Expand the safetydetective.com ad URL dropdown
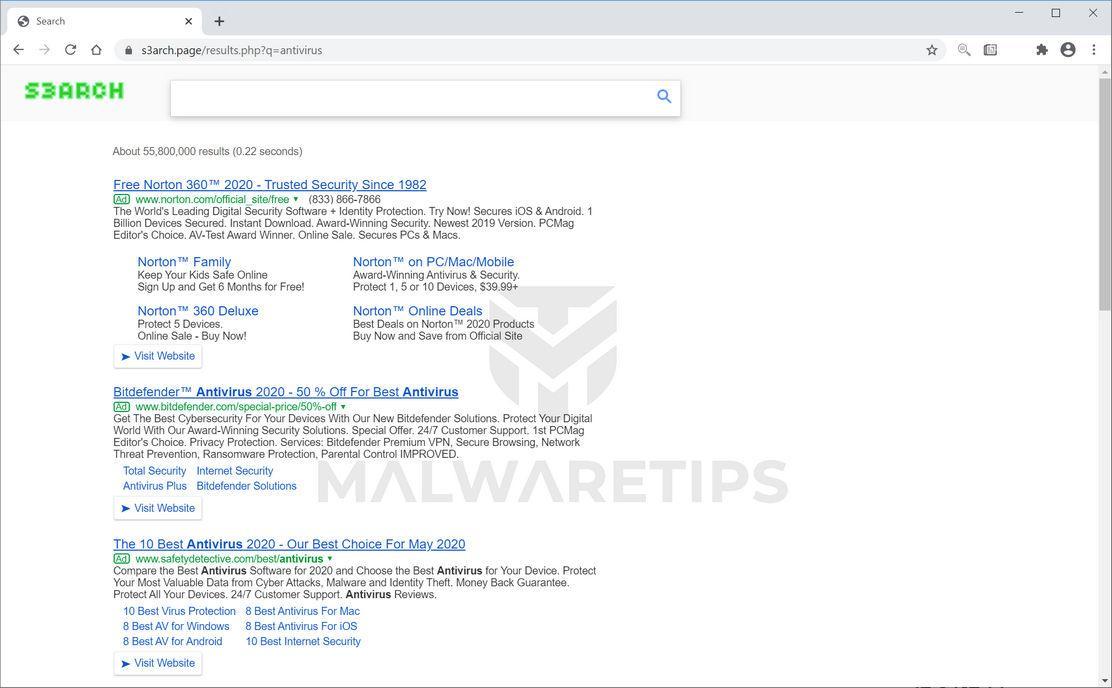 (330, 559)
